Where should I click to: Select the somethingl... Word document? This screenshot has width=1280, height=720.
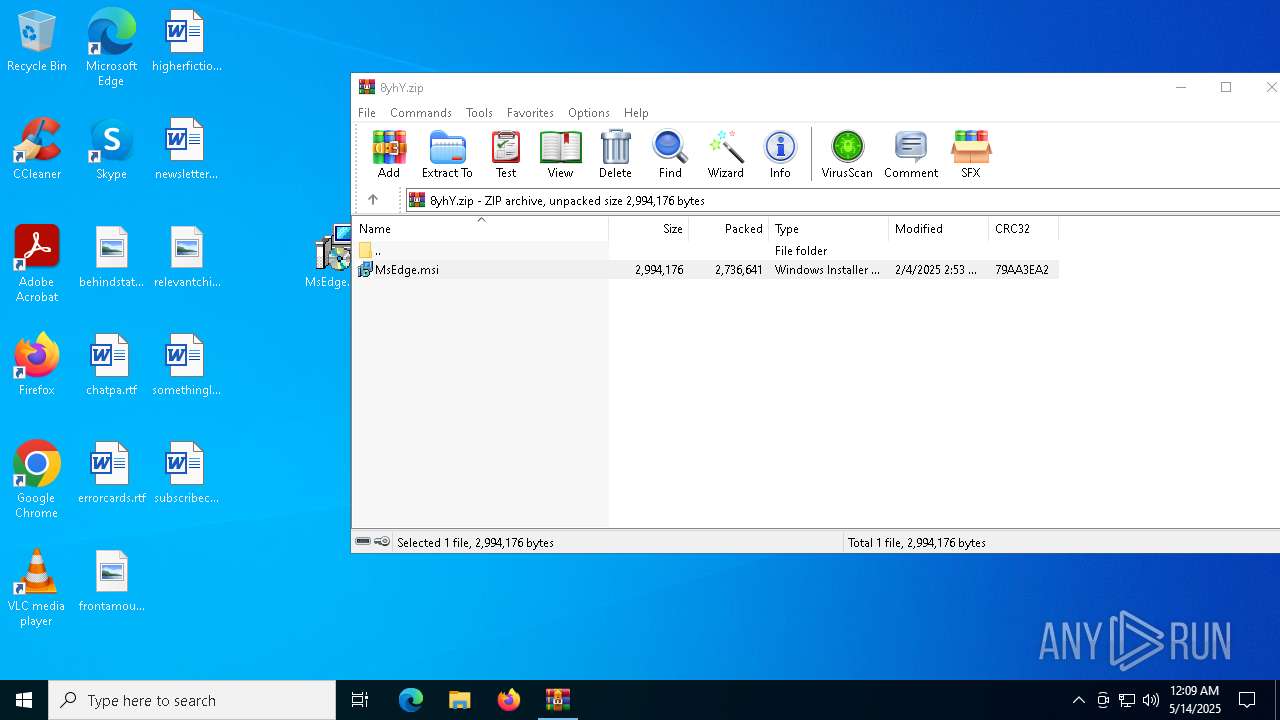coord(186,365)
